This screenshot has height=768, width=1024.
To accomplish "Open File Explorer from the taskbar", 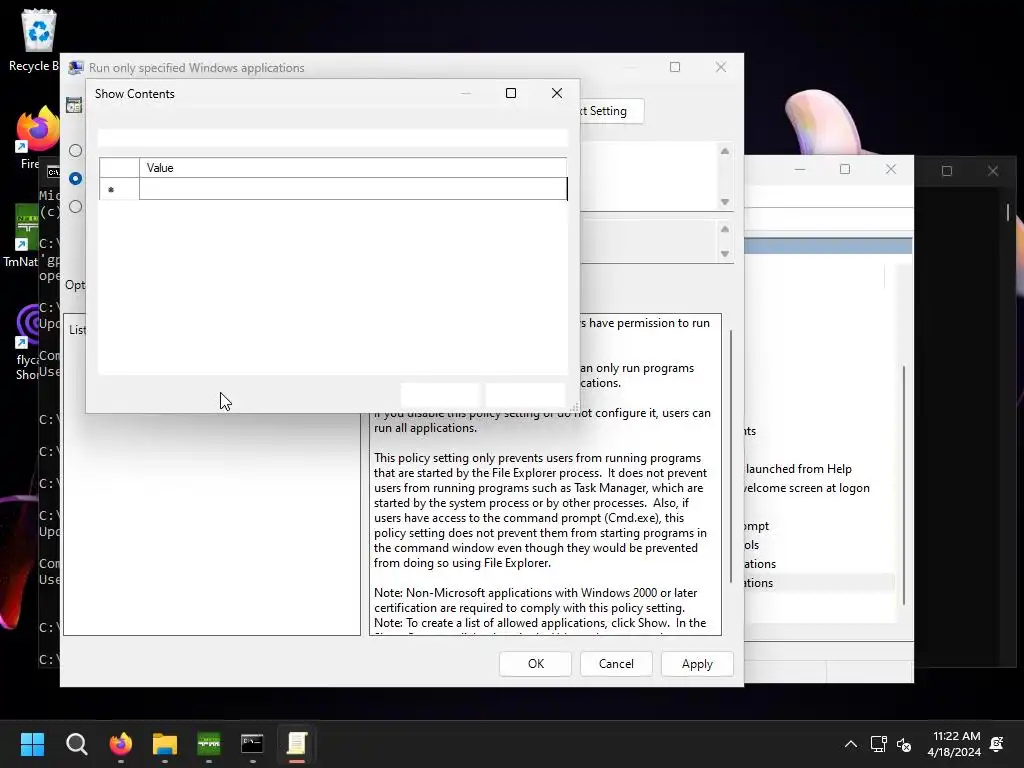I will pyautogui.click(x=165, y=743).
